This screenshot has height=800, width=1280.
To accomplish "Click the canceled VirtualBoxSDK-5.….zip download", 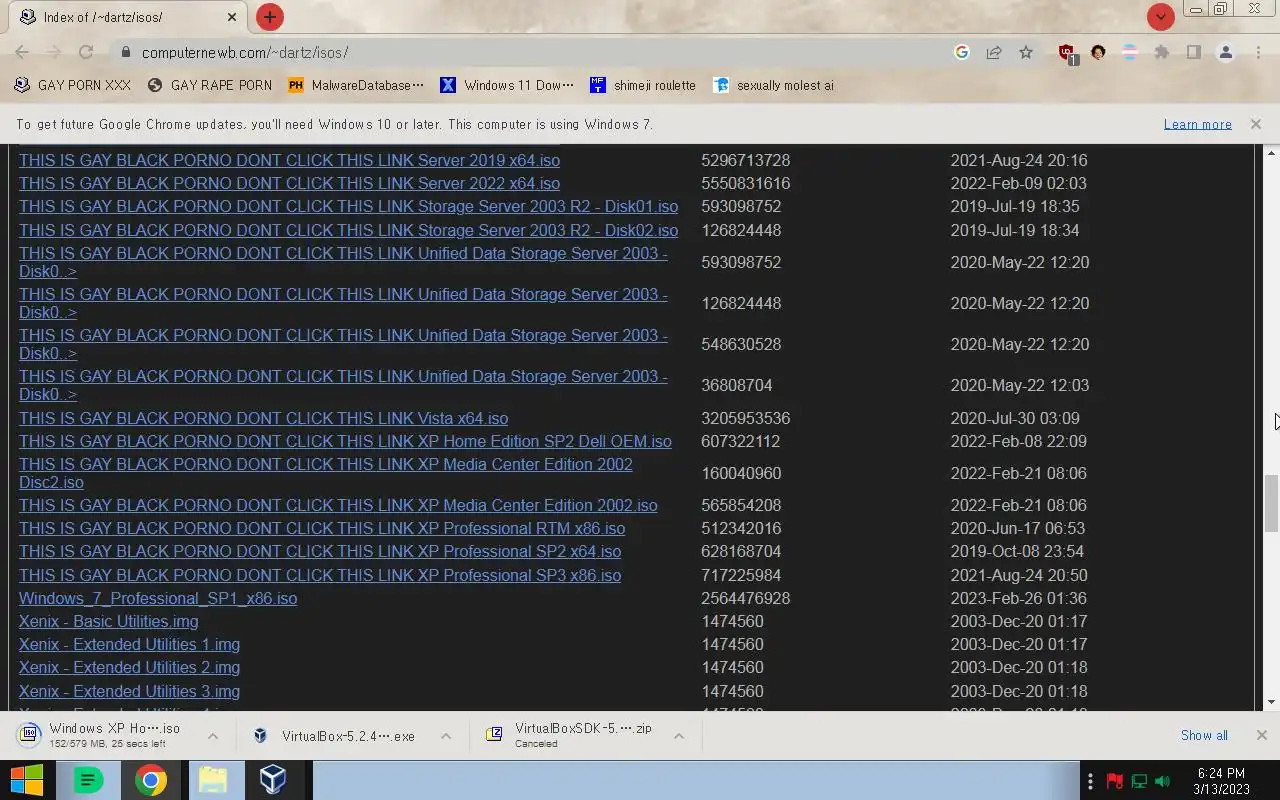I will click(571, 735).
